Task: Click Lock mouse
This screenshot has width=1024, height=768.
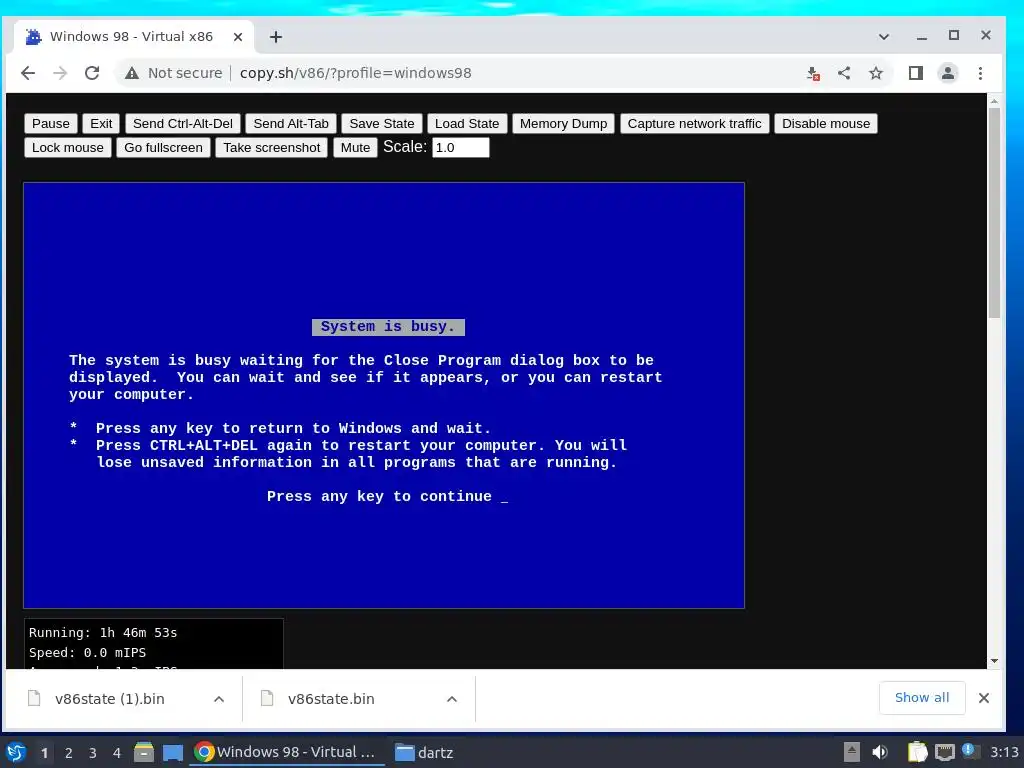Action: (68, 148)
